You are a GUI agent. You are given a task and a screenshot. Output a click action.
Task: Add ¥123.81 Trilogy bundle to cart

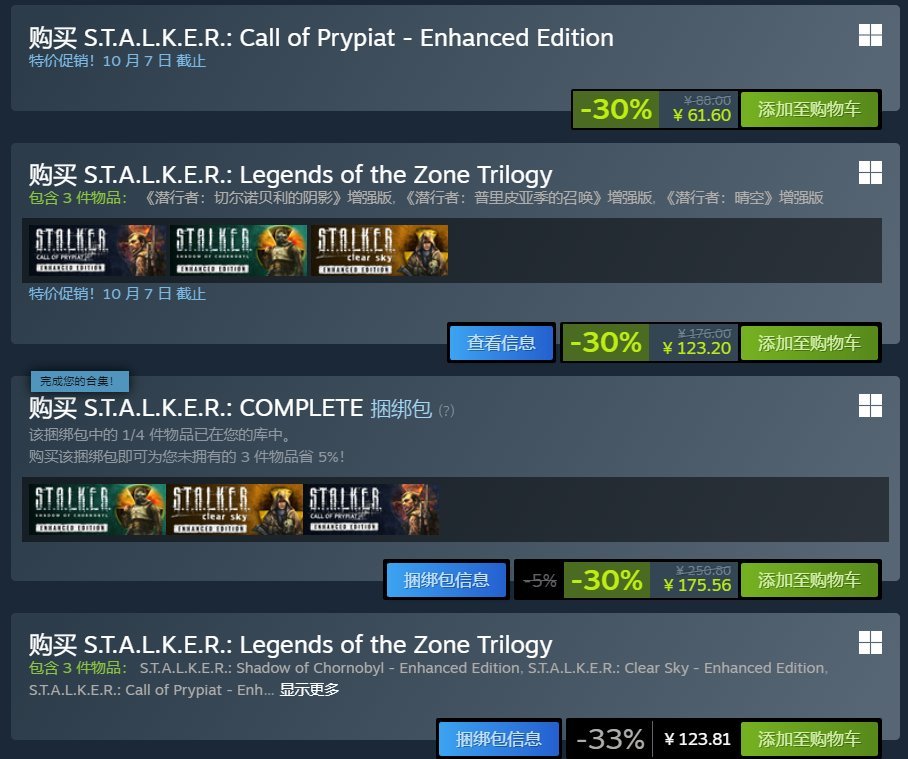pos(808,739)
